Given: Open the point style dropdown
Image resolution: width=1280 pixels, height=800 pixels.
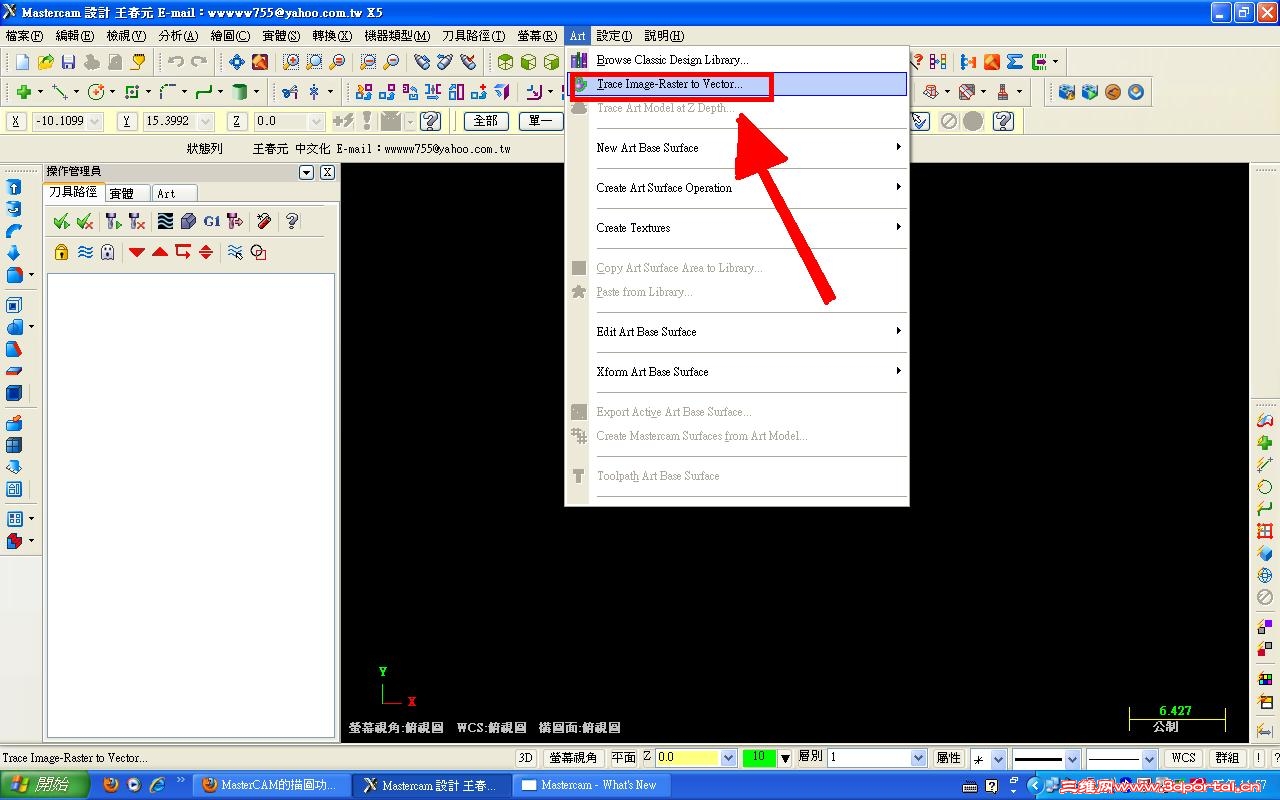Looking at the screenshot, I should [x=998, y=759].
